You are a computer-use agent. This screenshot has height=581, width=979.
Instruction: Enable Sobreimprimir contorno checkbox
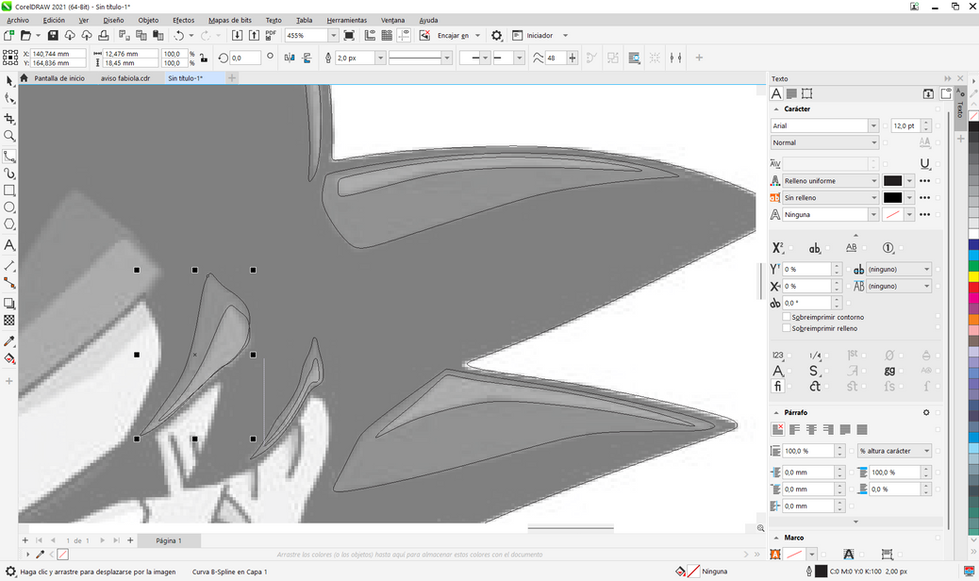[x=786, y=317]
